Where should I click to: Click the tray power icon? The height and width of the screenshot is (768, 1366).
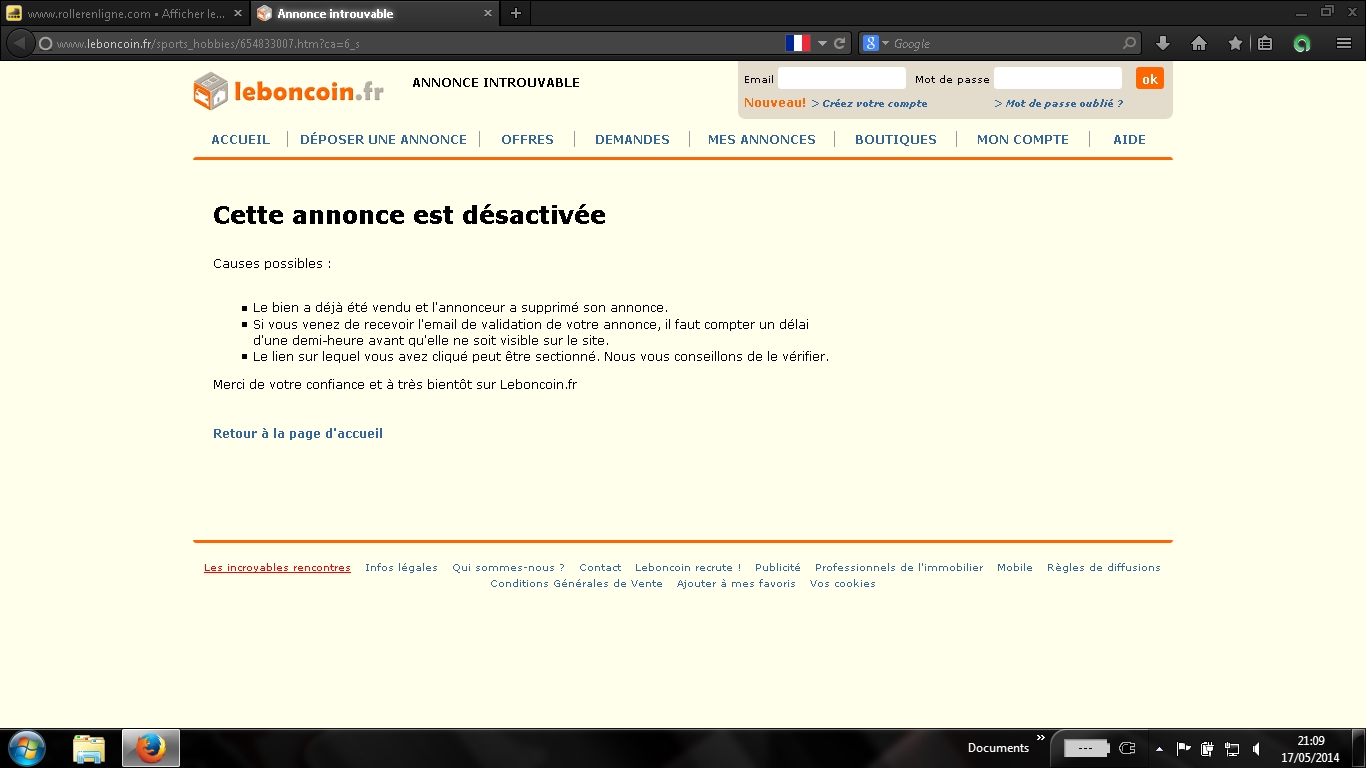click(1207, 748)
